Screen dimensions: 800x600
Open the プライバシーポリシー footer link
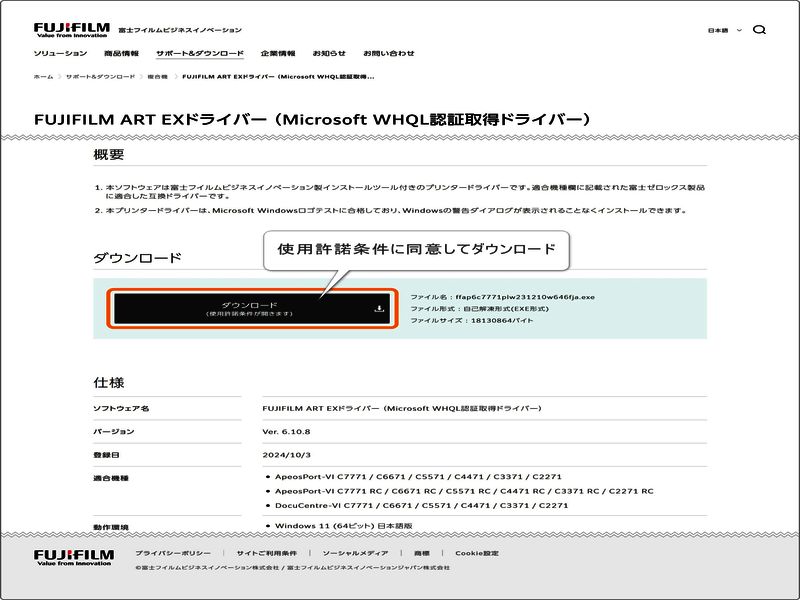point(173,553)
